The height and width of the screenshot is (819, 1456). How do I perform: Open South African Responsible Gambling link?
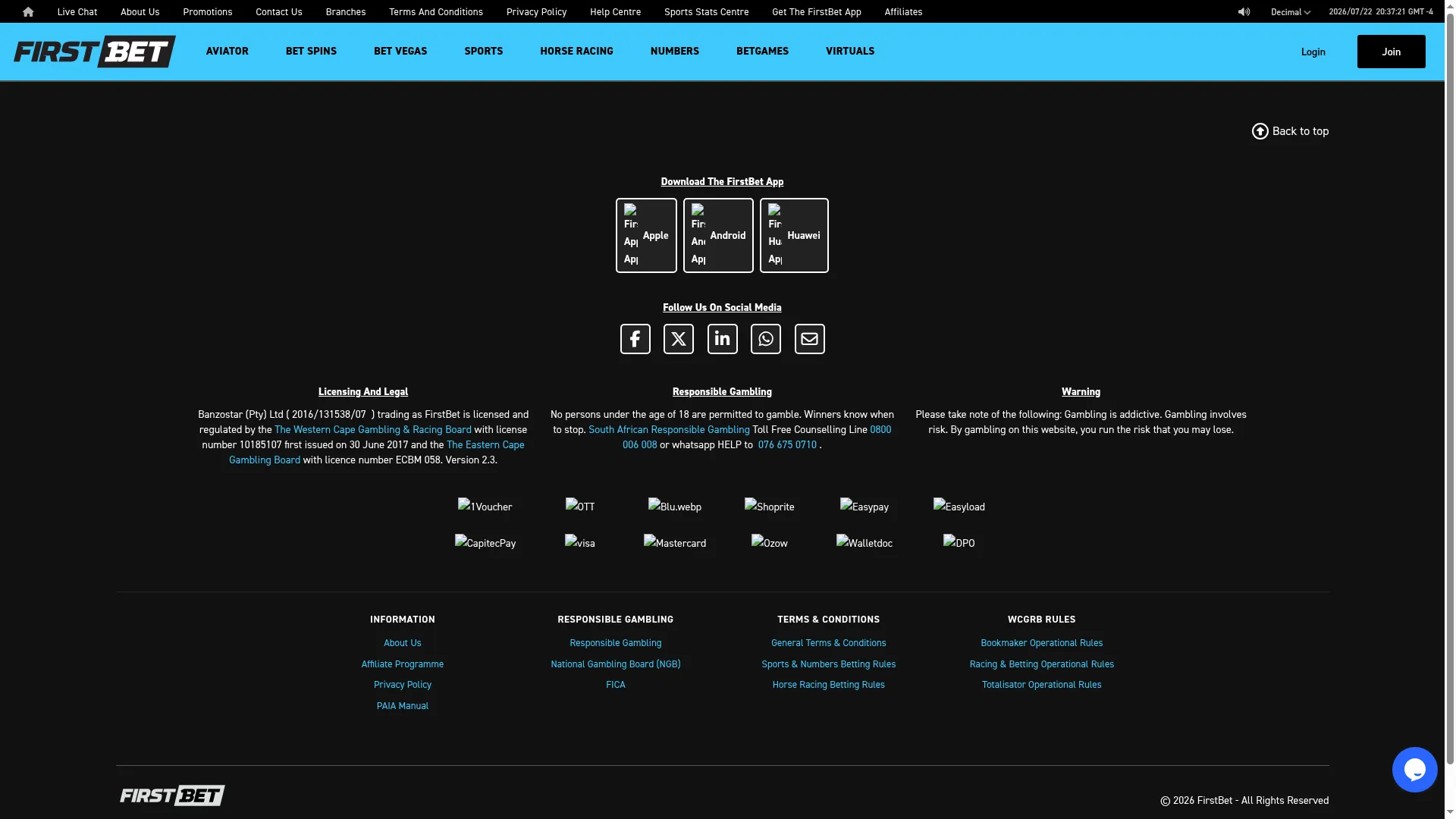coord(669,430)
